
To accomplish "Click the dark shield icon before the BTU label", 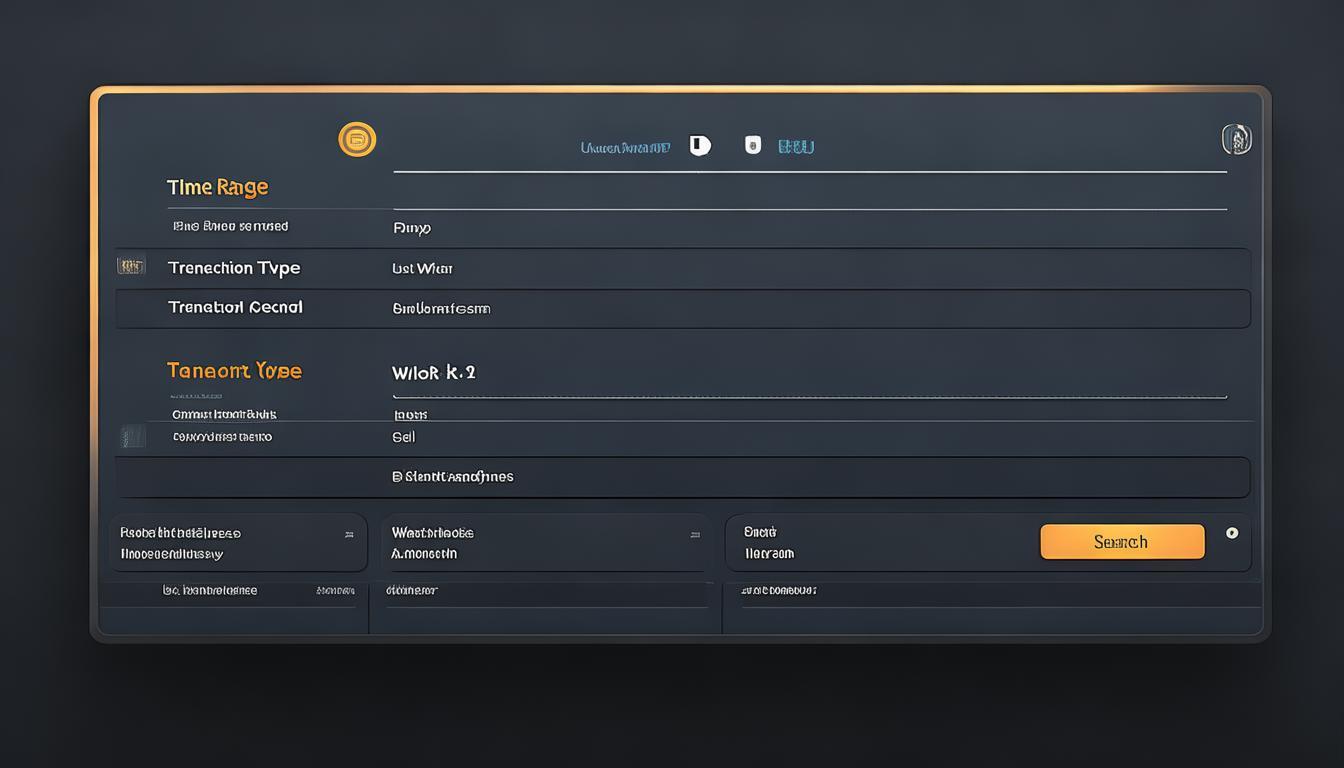I will [x=752, y=145].
